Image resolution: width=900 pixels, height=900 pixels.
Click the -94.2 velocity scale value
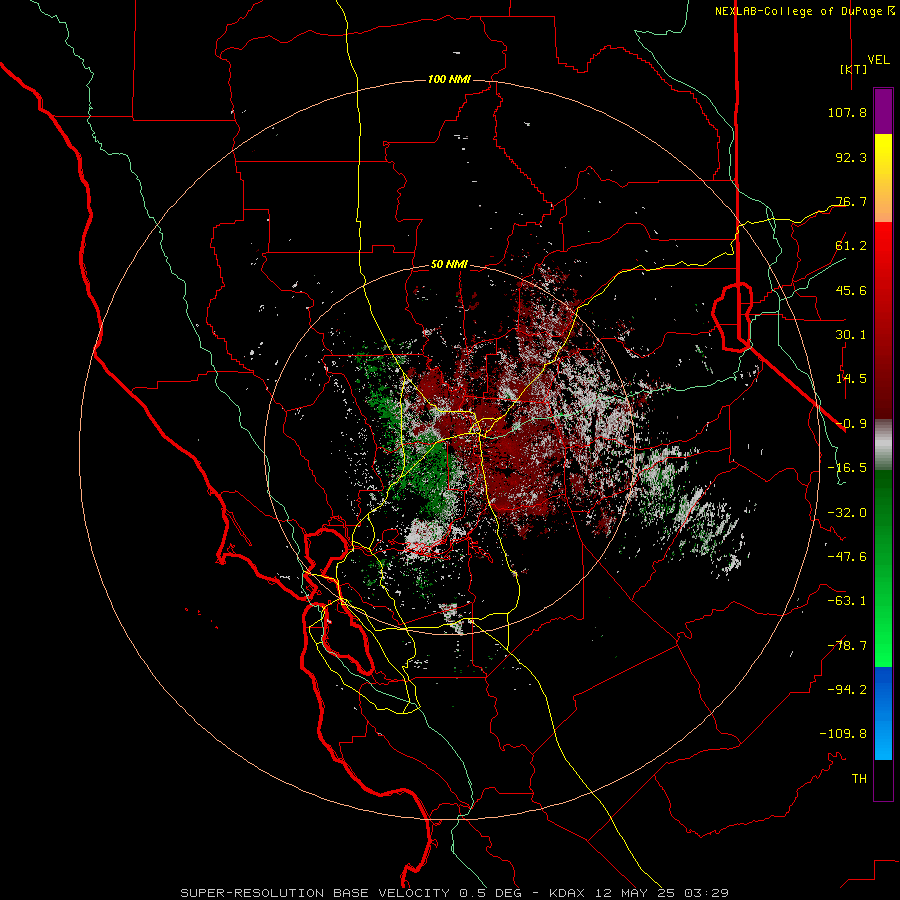click(847, 690)
